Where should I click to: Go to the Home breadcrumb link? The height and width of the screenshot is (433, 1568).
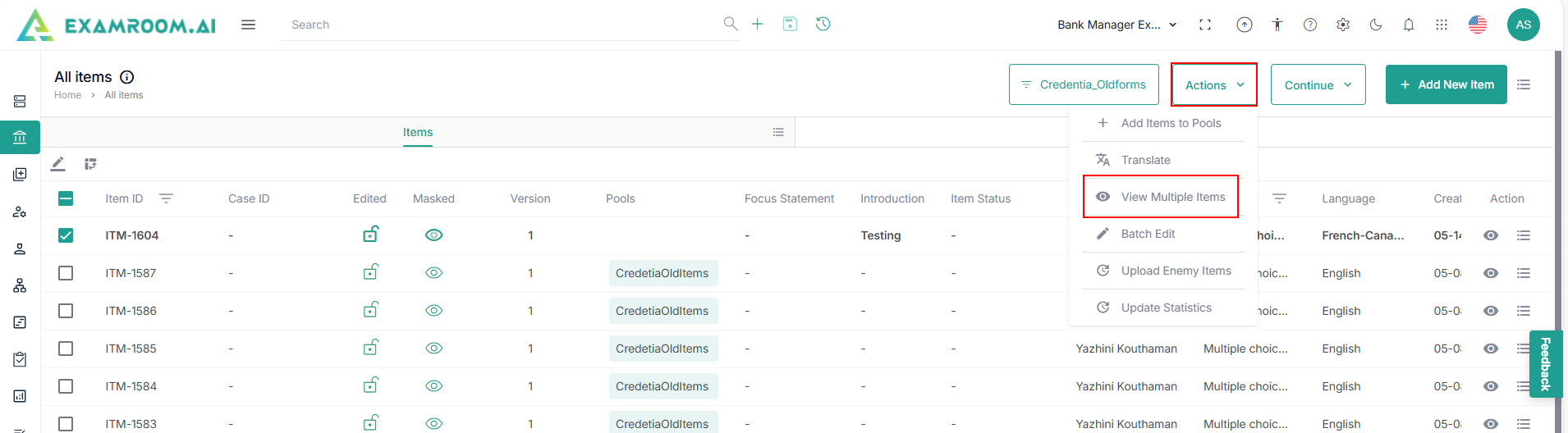67,95
